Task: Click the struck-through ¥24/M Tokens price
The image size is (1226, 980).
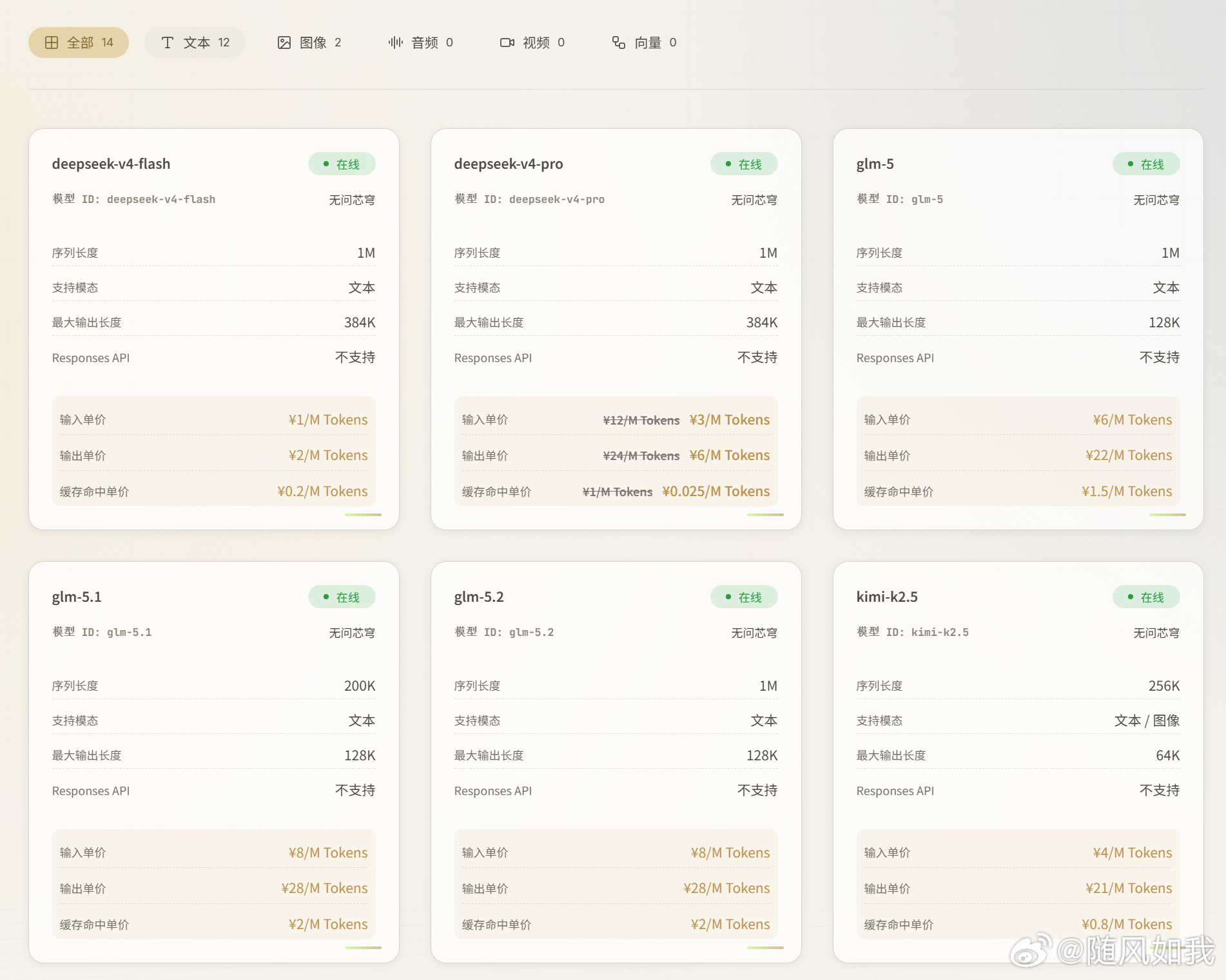Action: 641,456
